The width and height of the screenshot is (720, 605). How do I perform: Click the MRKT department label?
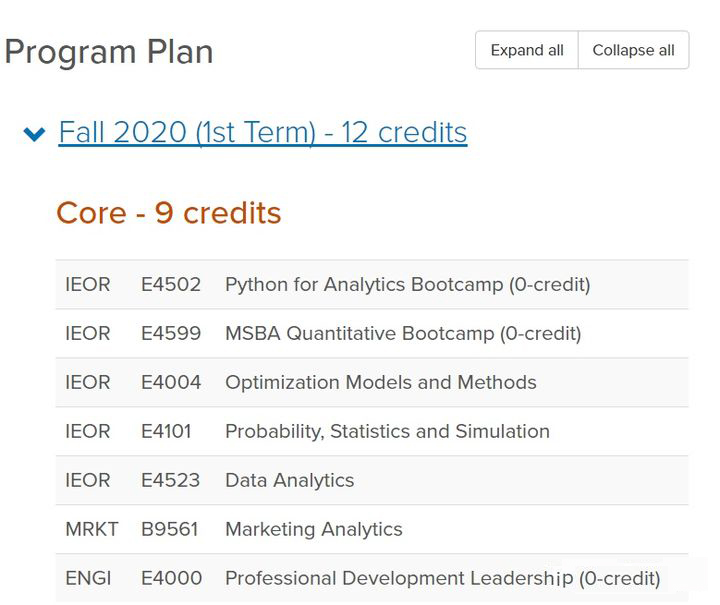coord(91,530)
